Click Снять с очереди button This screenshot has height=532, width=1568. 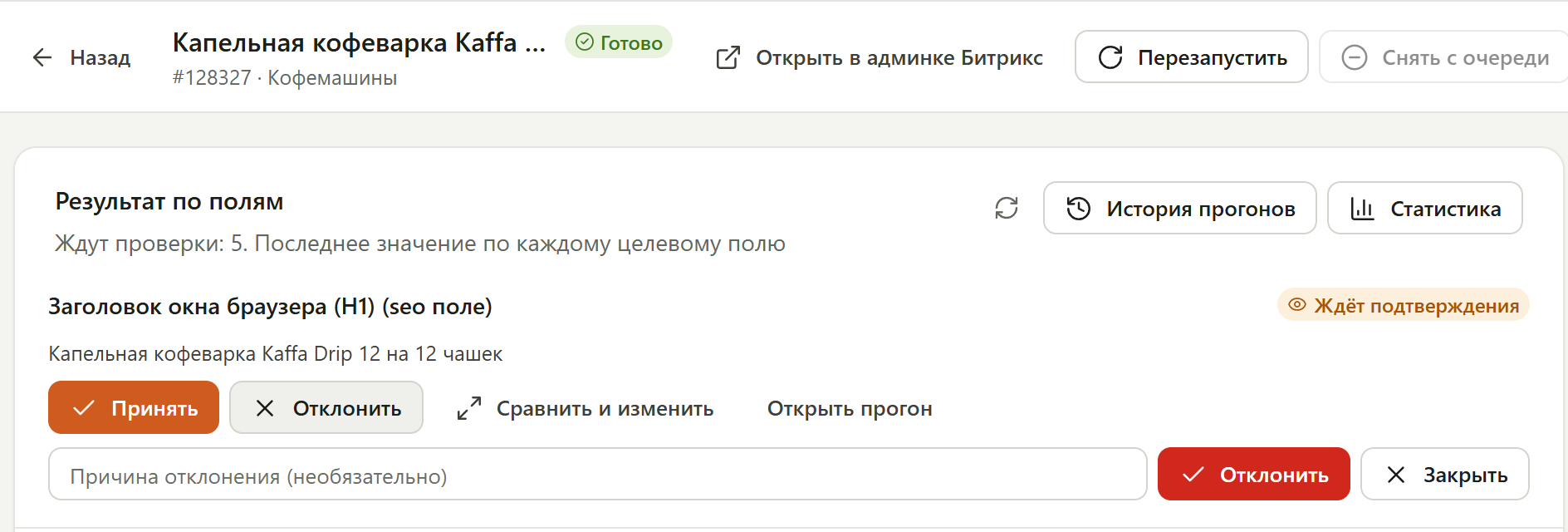(1444, 57)
